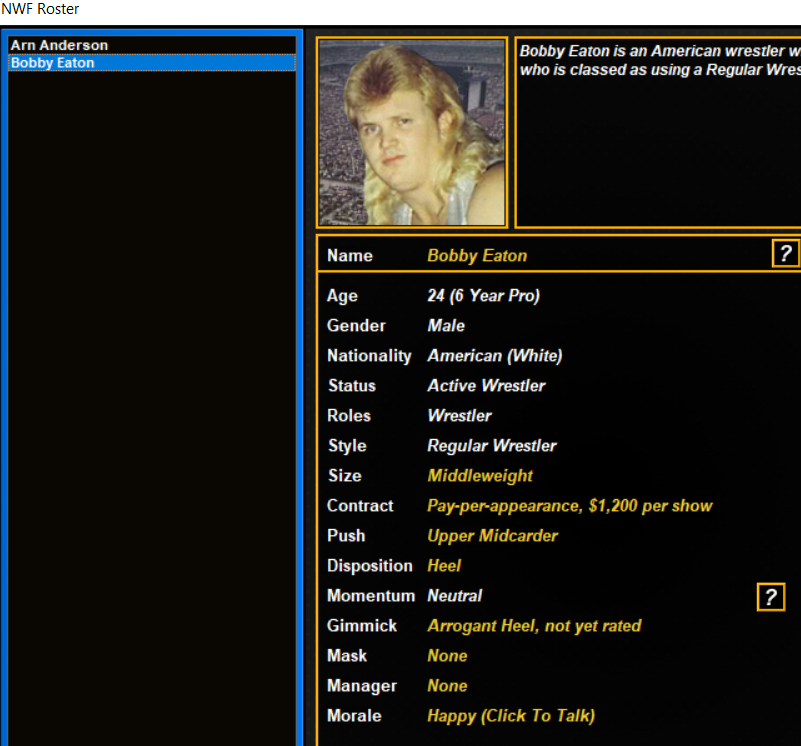
Task: Switch the Heel disposition value
Action: [444, 566]
